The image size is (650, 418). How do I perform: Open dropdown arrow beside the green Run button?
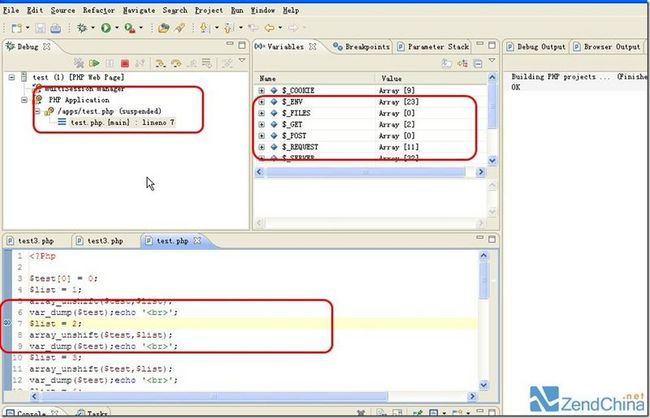click(116, 28)
